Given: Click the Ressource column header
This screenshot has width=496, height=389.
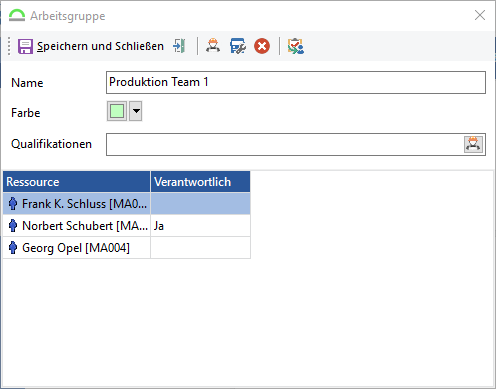Looking at the screenshot, I should click(x=77, y=182).
